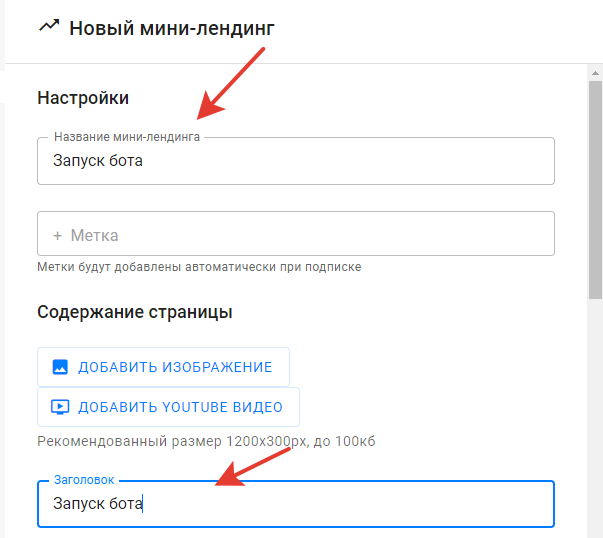Click the Новый мини-лендинг title text
This screenshot has height=538, width=603.
(172, 28)
